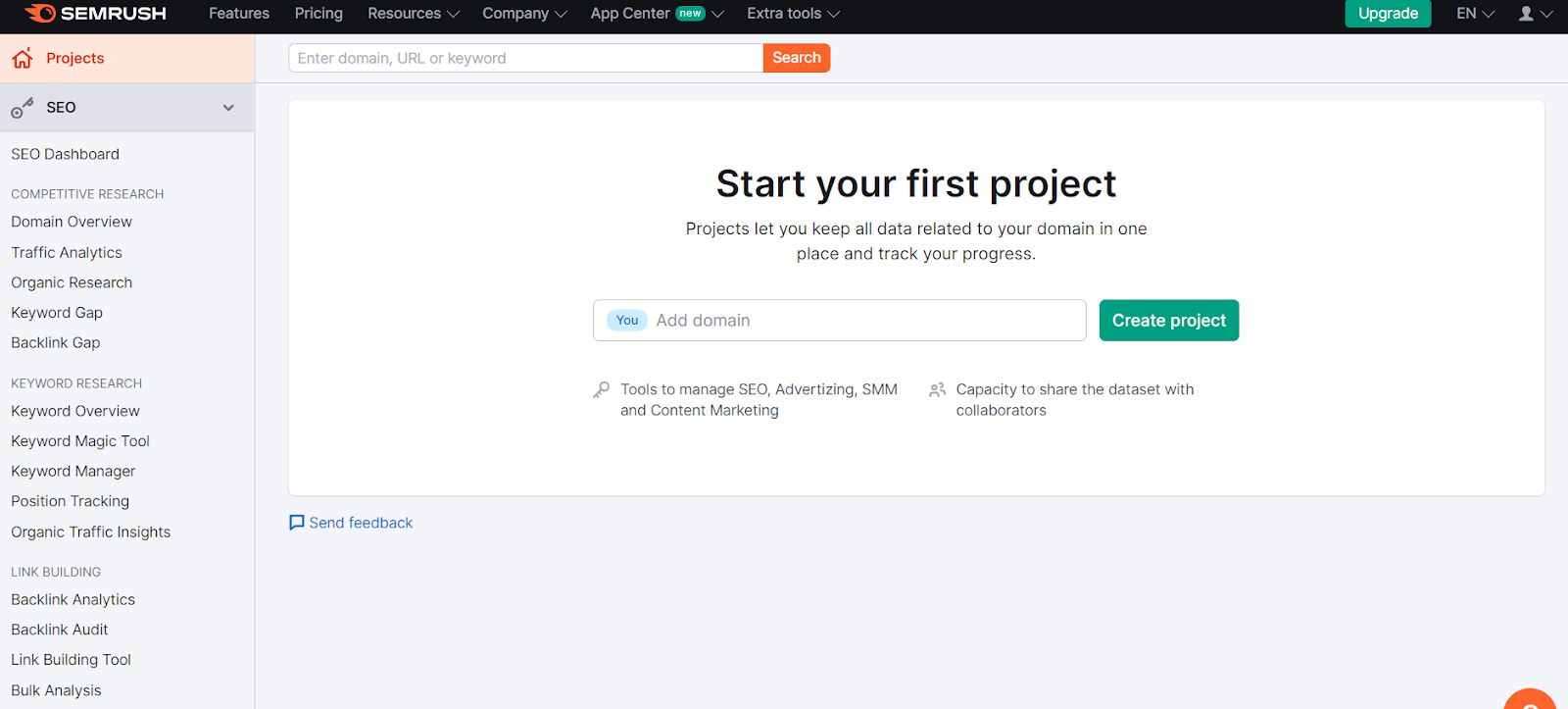Click the user account icon
This screenshot has height=709, width=1568.
(1526, 14)
